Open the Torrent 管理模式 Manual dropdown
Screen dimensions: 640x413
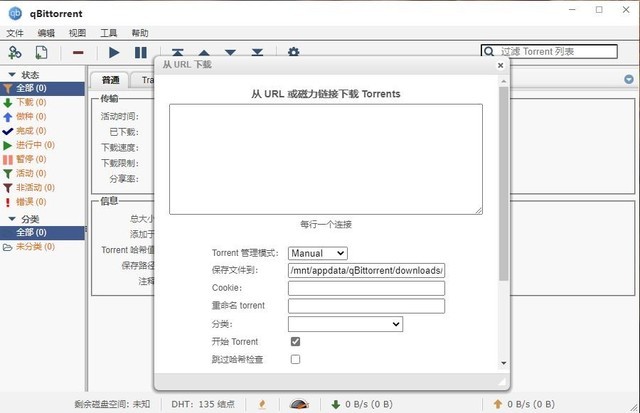[318, 253]
